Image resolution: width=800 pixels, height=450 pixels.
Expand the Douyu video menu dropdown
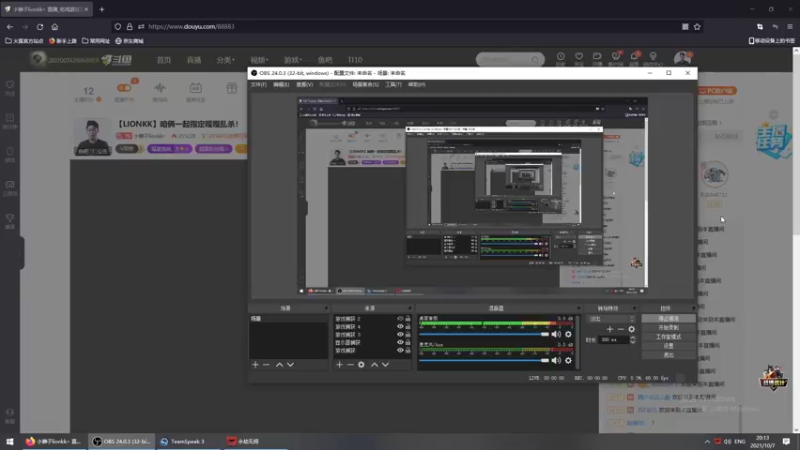(x=259, y=60)
